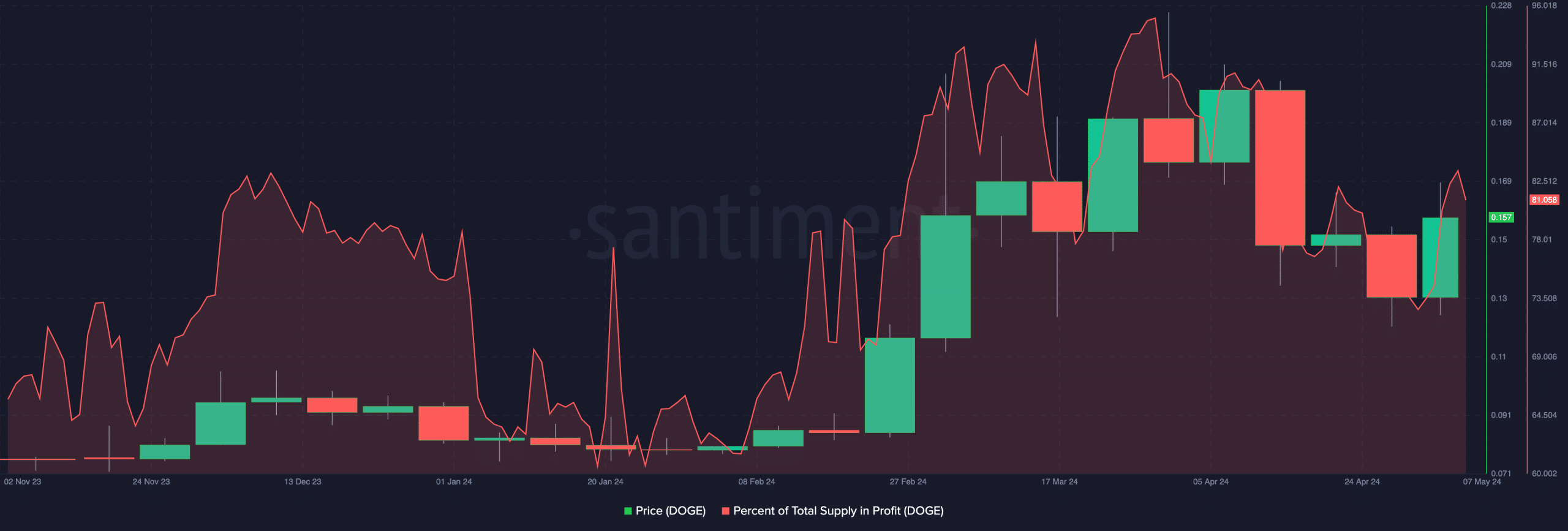Toggle the Price (DOGE) legend entry
Viewport: 1568px width, 531px height.
point(665,511)
